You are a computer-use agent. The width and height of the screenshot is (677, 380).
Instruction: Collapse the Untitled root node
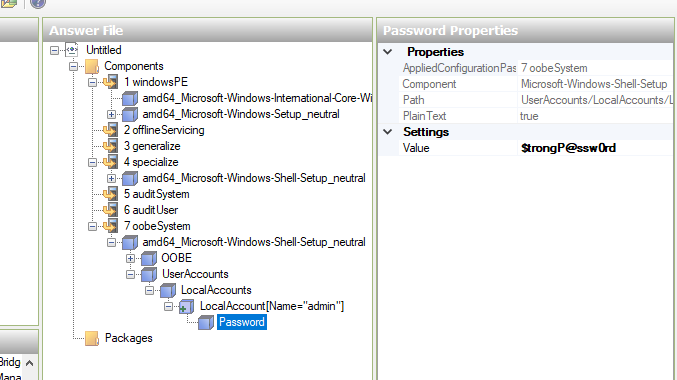(x=54, y=51)
